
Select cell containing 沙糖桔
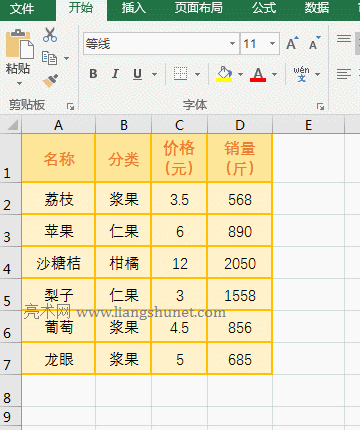[x=59, y=262]
